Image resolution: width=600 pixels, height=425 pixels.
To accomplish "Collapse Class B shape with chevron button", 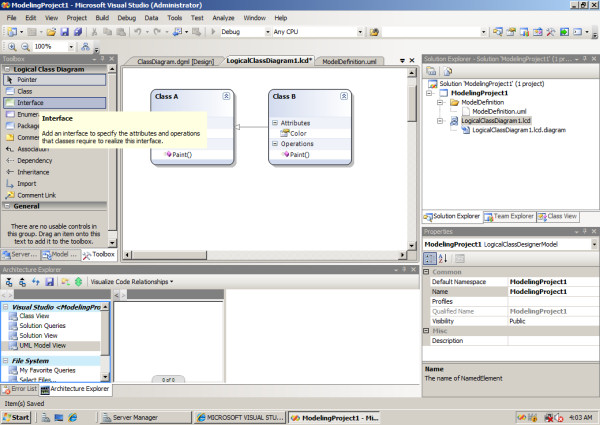I will (x=344, y=96).
